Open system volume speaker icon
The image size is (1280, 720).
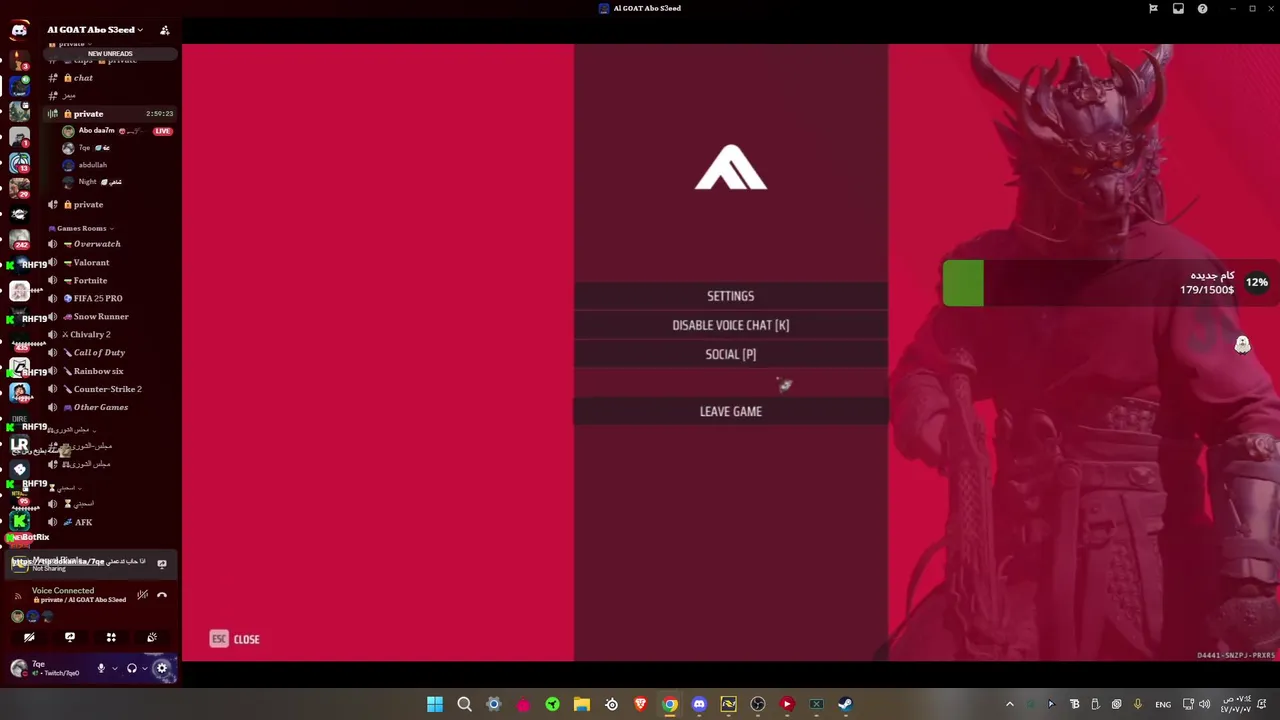(1203, 704)
